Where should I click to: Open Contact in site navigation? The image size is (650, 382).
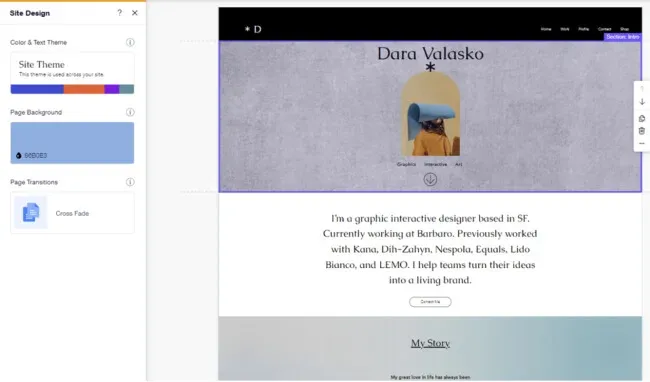tap(604, 29)
